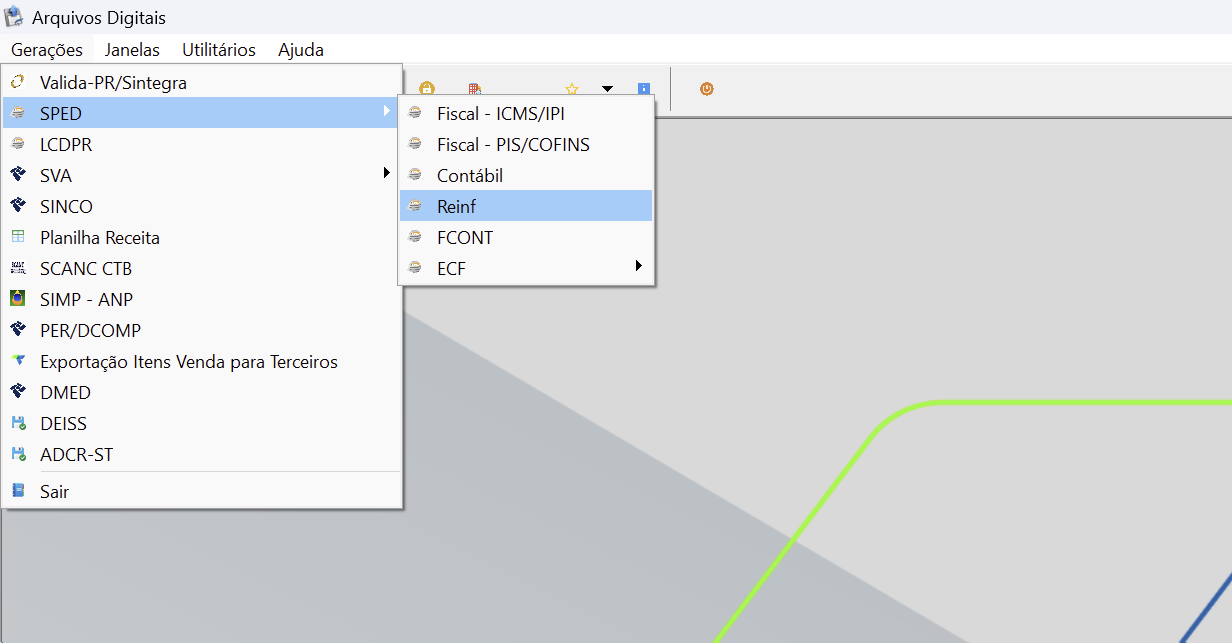Click the save disk icon beside DEISS

coord(17,423)
